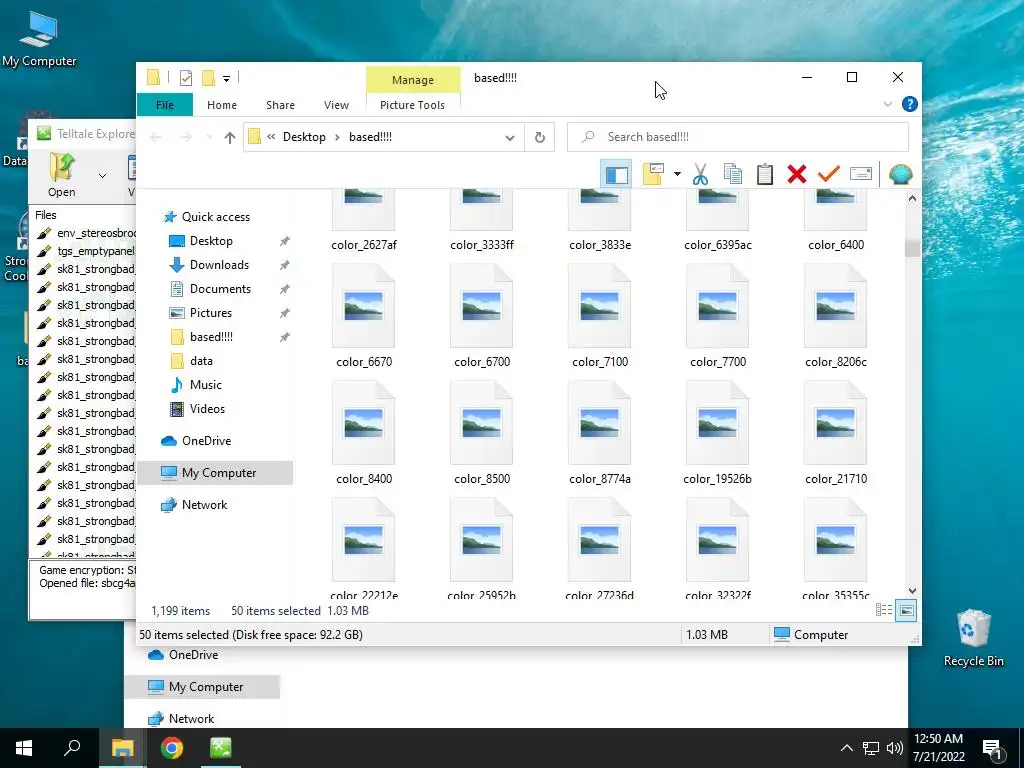Click the Help question mark icon
This screenshot has height=768, width=1024.
coord(909,104)
